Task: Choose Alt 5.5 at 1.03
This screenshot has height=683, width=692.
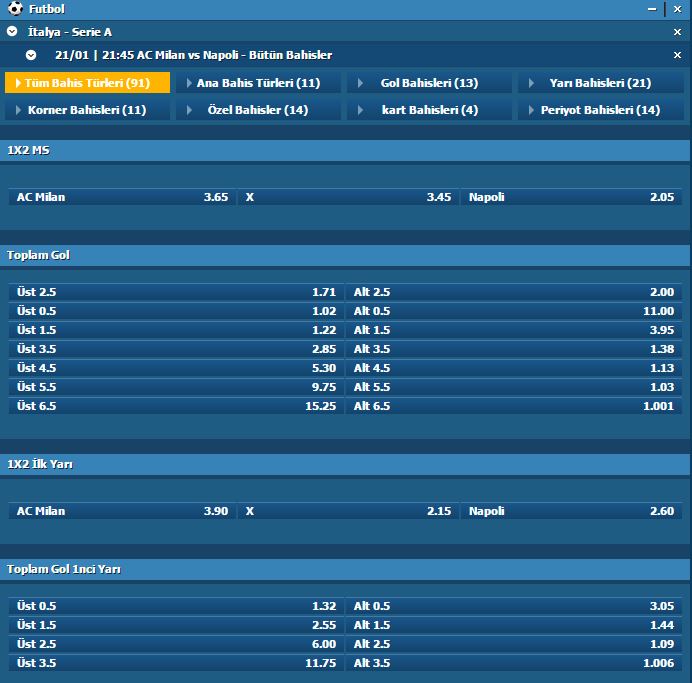Action: 514,387
